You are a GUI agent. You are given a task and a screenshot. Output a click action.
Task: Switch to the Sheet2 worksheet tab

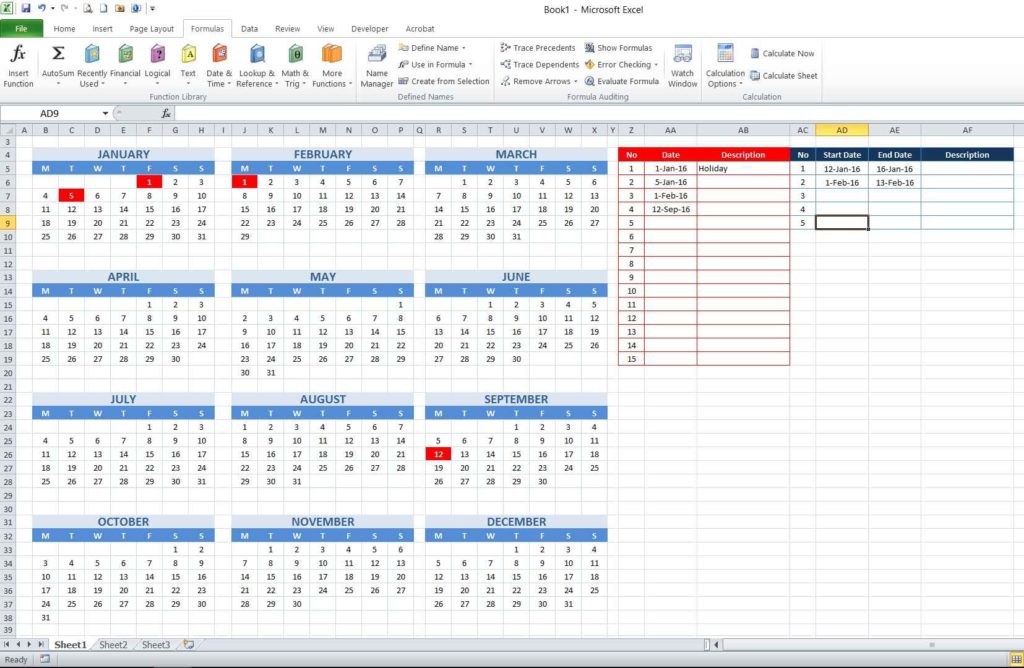(113, 645)
